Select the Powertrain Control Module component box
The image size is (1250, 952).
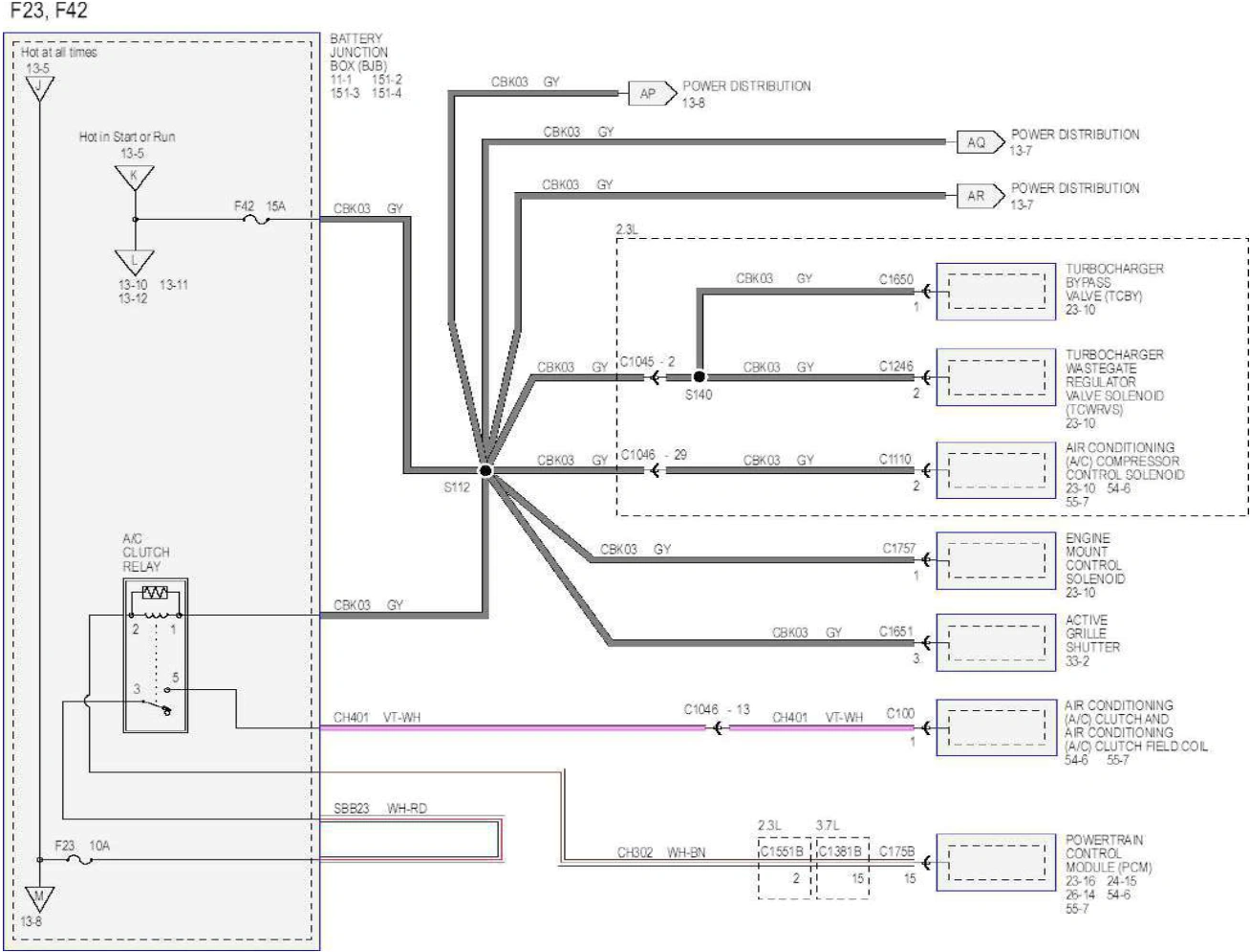(x=996, y=863)
